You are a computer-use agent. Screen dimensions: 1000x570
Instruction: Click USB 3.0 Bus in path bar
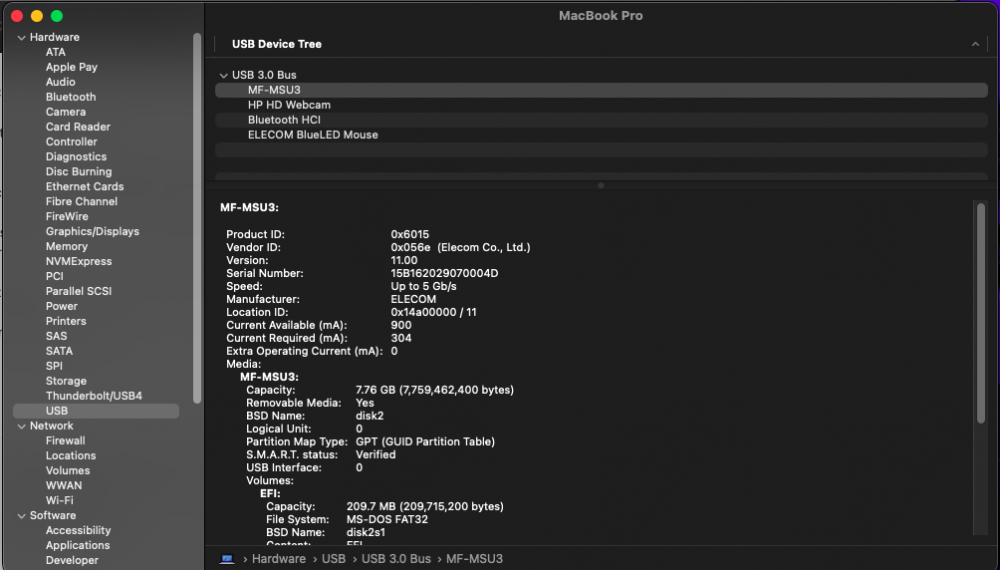pyautogui.click(x=396, y=559)
